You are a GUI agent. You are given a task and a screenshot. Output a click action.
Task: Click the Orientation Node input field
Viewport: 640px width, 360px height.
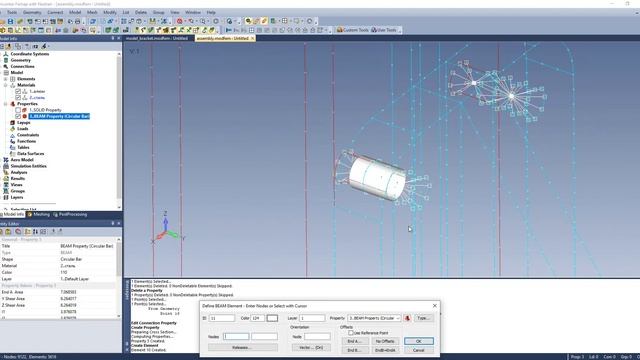[317, 336]
